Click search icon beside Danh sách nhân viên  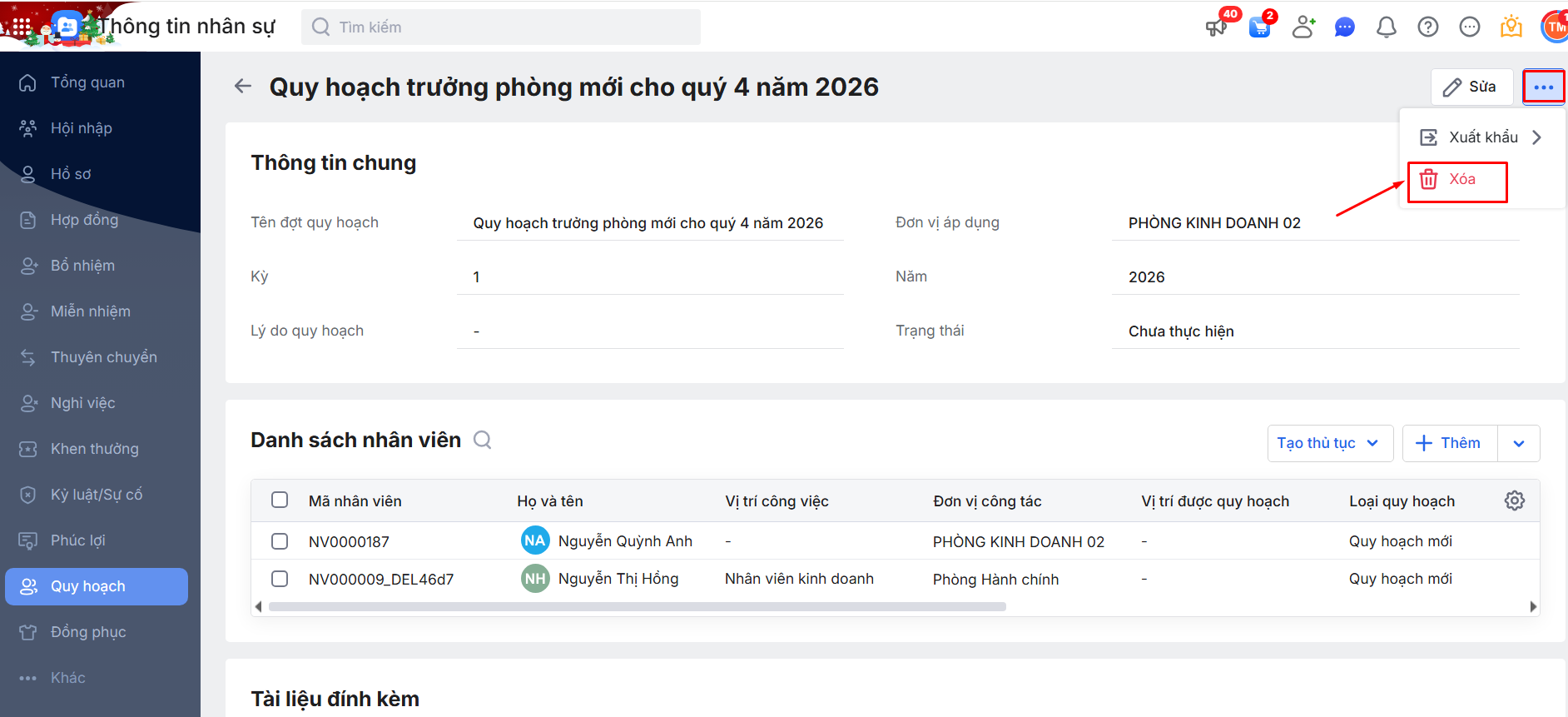coord(483,440)
